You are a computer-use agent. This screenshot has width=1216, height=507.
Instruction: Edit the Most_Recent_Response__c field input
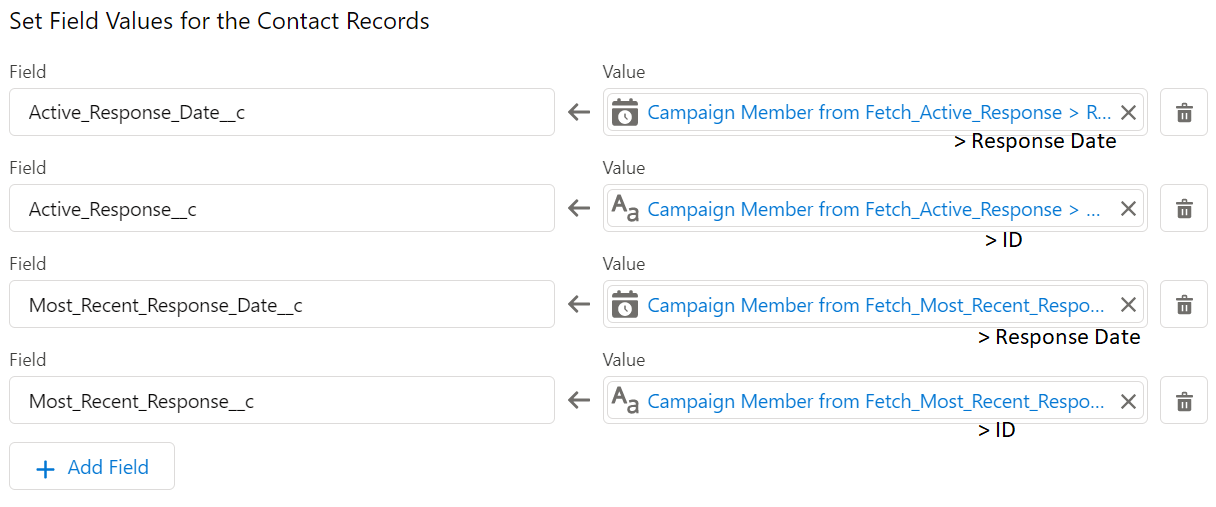(x=282, y=400)
